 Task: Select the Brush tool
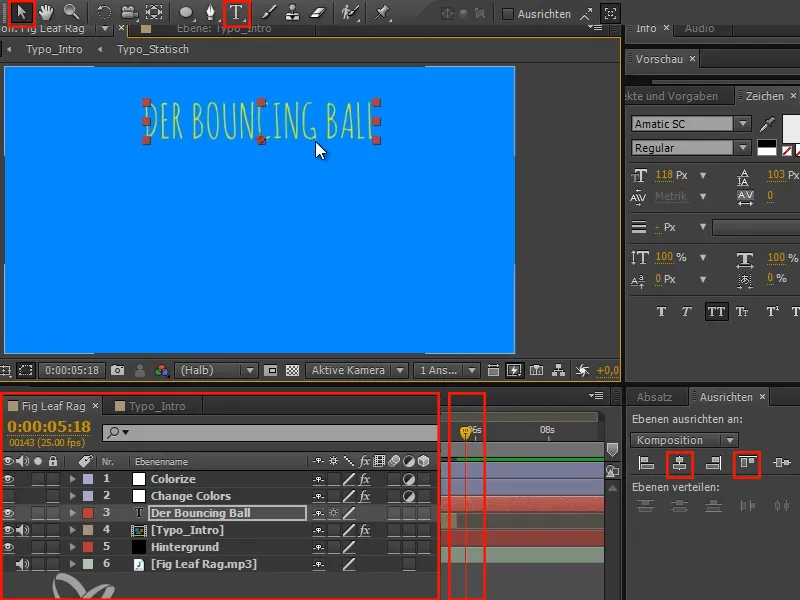269,13
